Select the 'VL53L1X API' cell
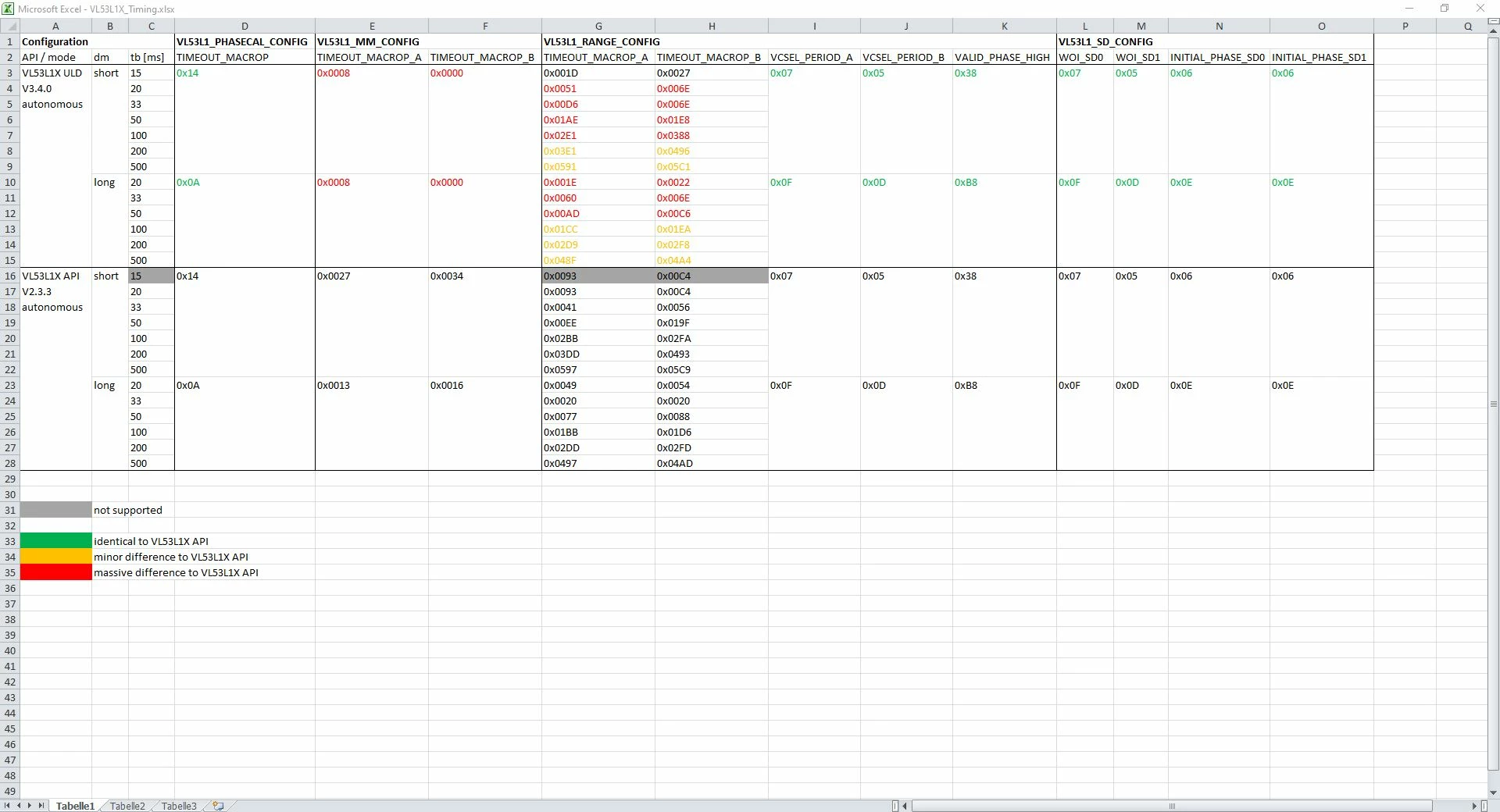This screenshot has width=1500, height=812. click(x=55, y=276)
